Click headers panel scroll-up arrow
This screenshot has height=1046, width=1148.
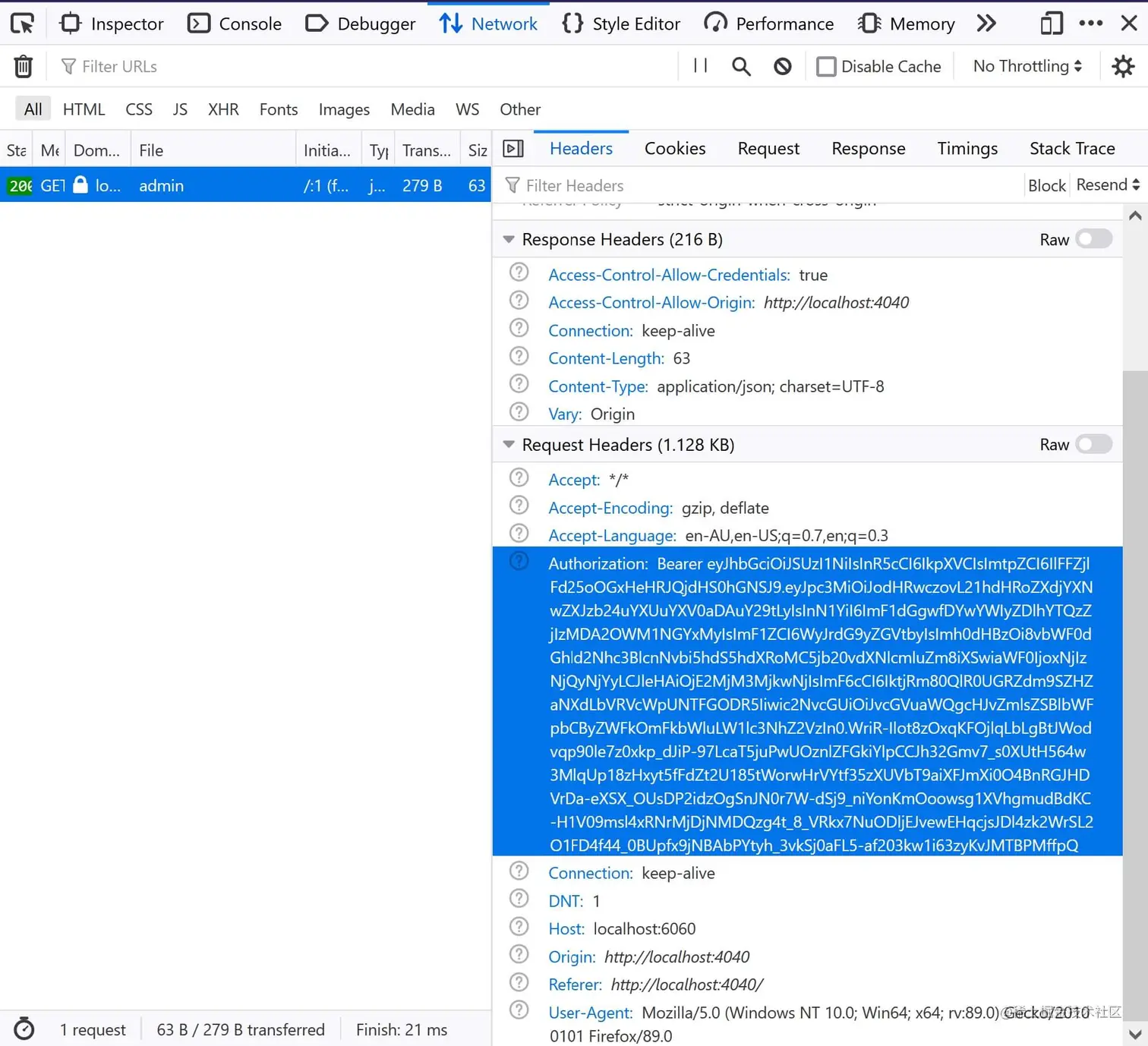click(x=1135, y=216)
